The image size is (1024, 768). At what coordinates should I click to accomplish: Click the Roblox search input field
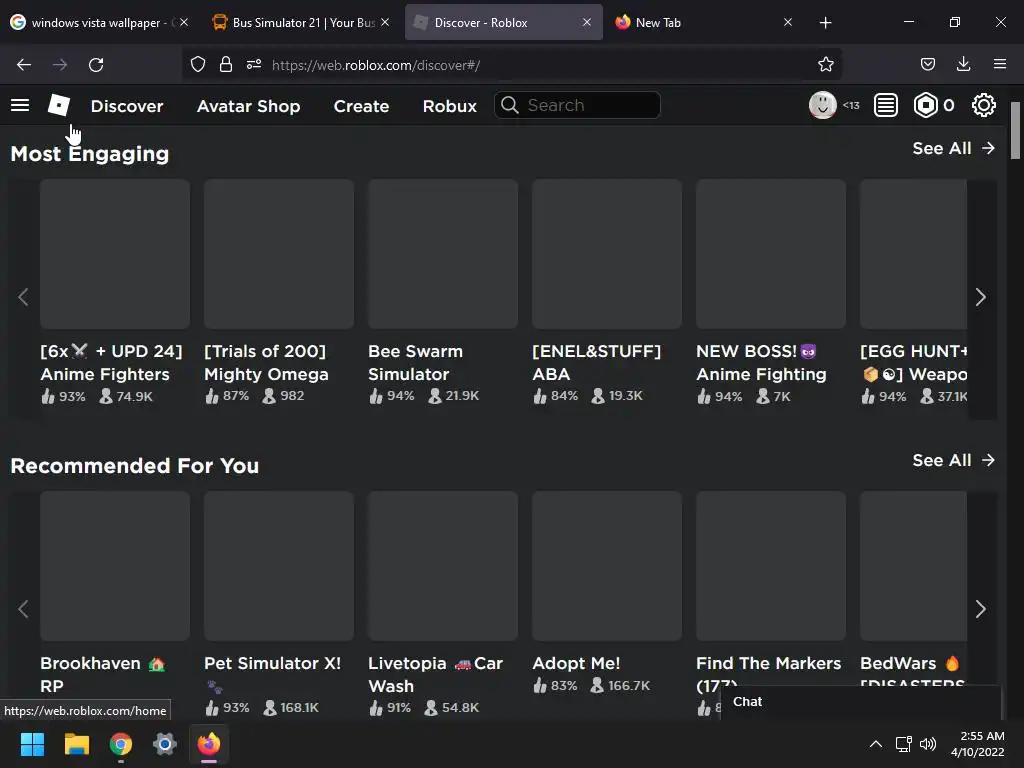[577, 105]
